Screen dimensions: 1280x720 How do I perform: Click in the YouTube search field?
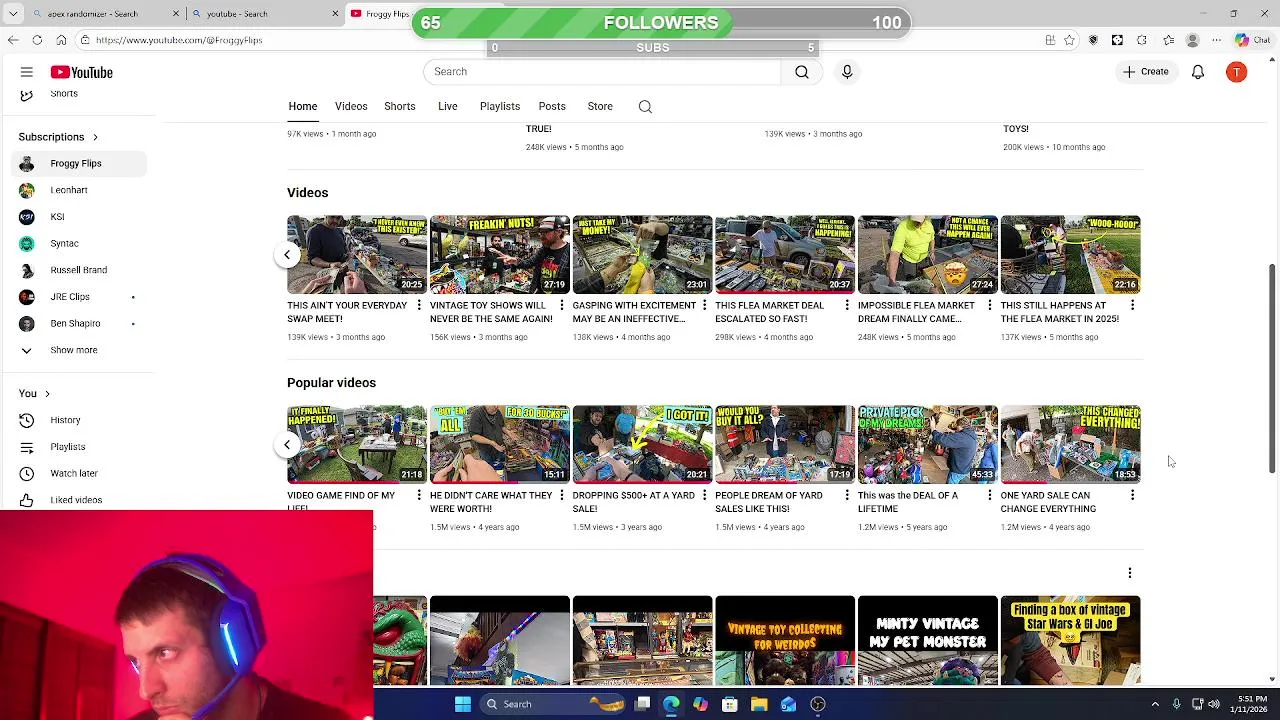(602, 72)
